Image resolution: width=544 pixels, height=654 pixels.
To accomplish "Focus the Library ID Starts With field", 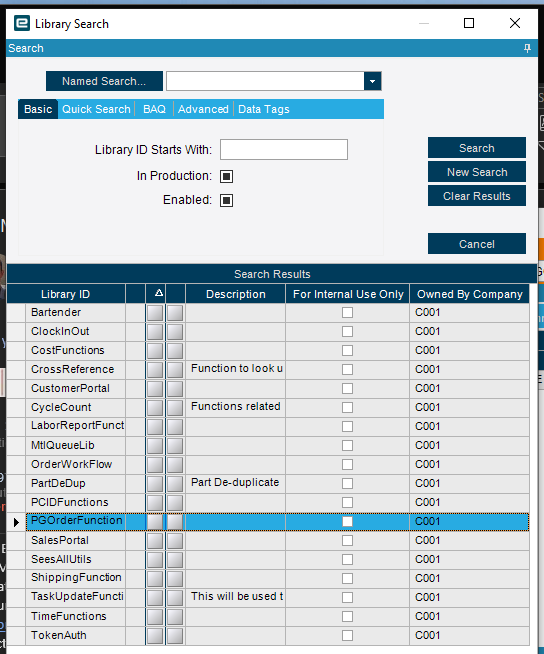I will (x=284, y=149).
